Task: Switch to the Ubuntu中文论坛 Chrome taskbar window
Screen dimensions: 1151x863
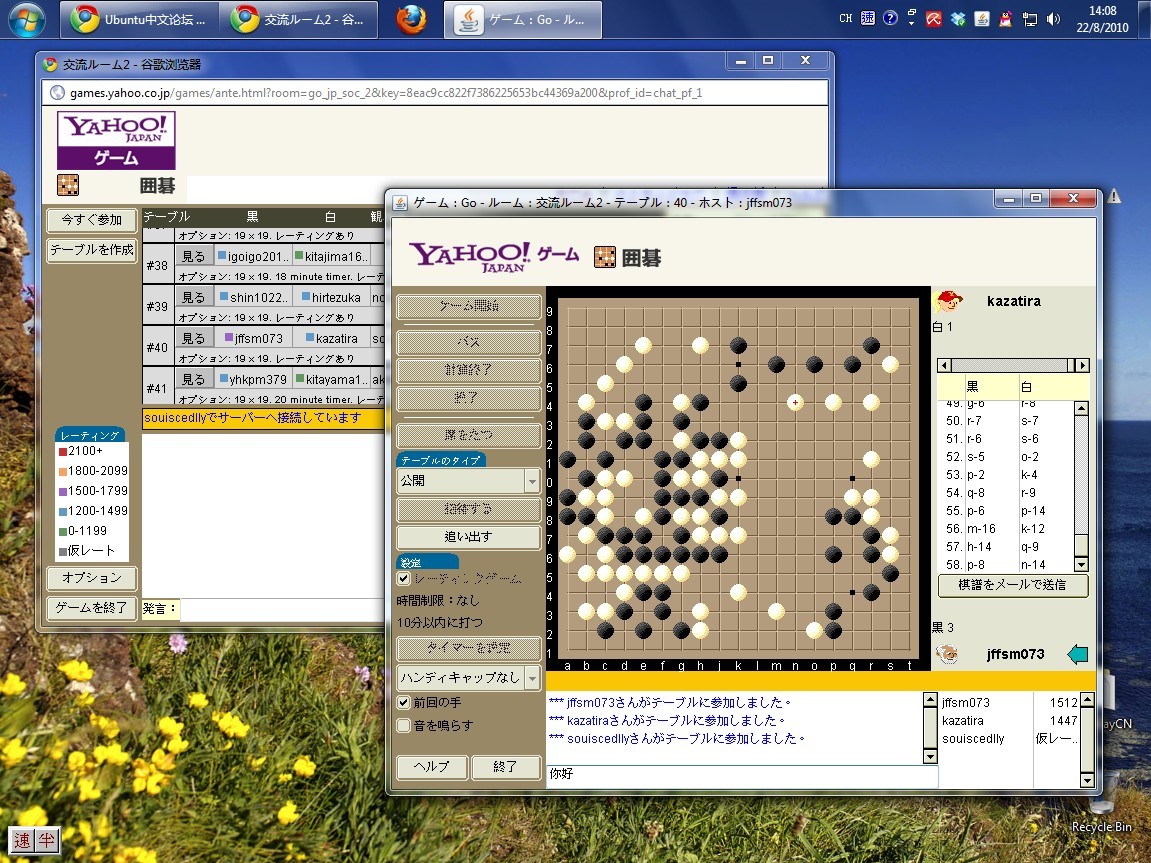Action: coord(139,20)
